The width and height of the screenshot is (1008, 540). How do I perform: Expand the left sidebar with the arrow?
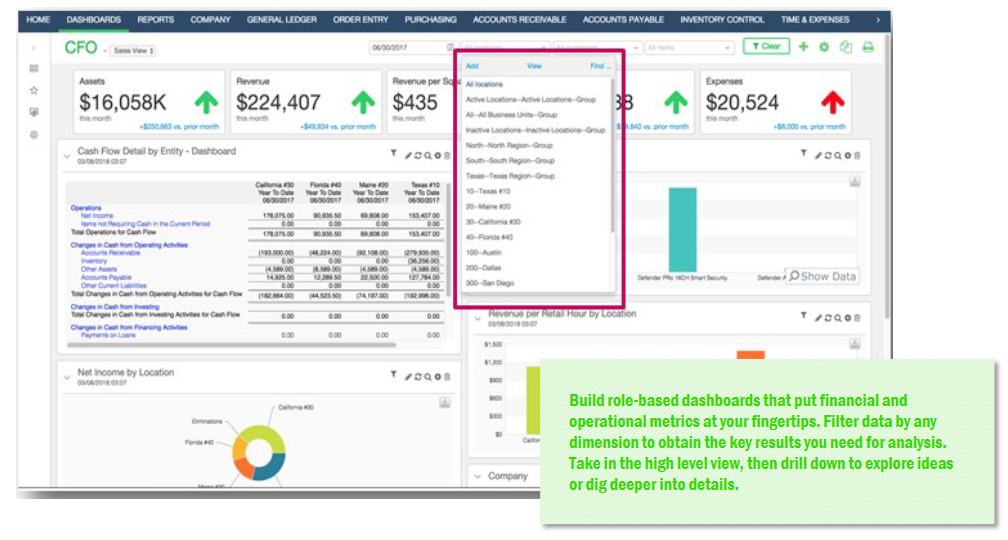[x=34, y=48]
